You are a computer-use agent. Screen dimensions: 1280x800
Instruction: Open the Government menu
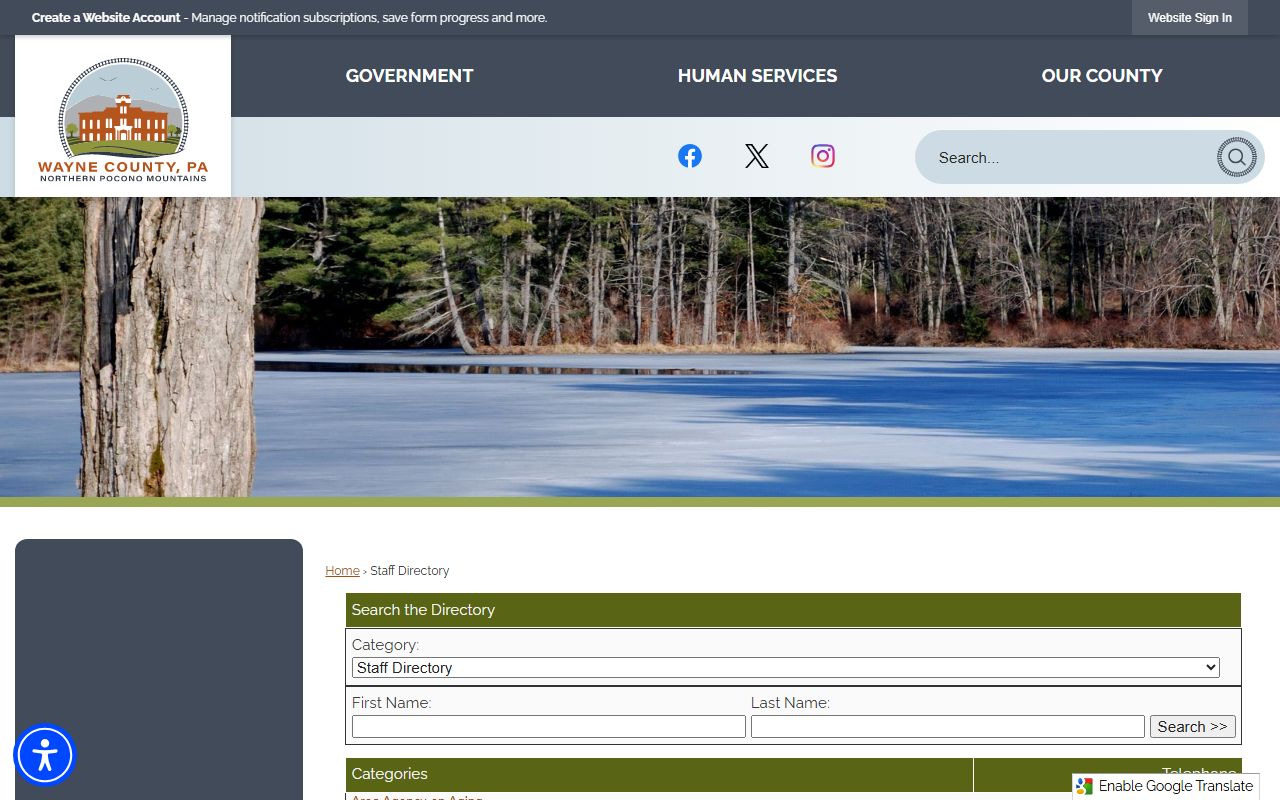(409, 76)
